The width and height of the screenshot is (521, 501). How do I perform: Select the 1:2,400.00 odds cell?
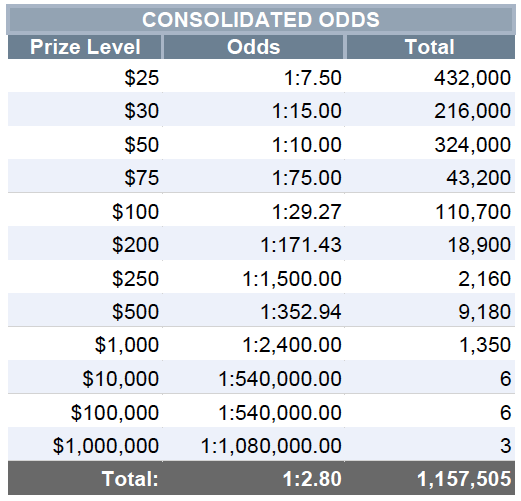click(x=253, y=344)
